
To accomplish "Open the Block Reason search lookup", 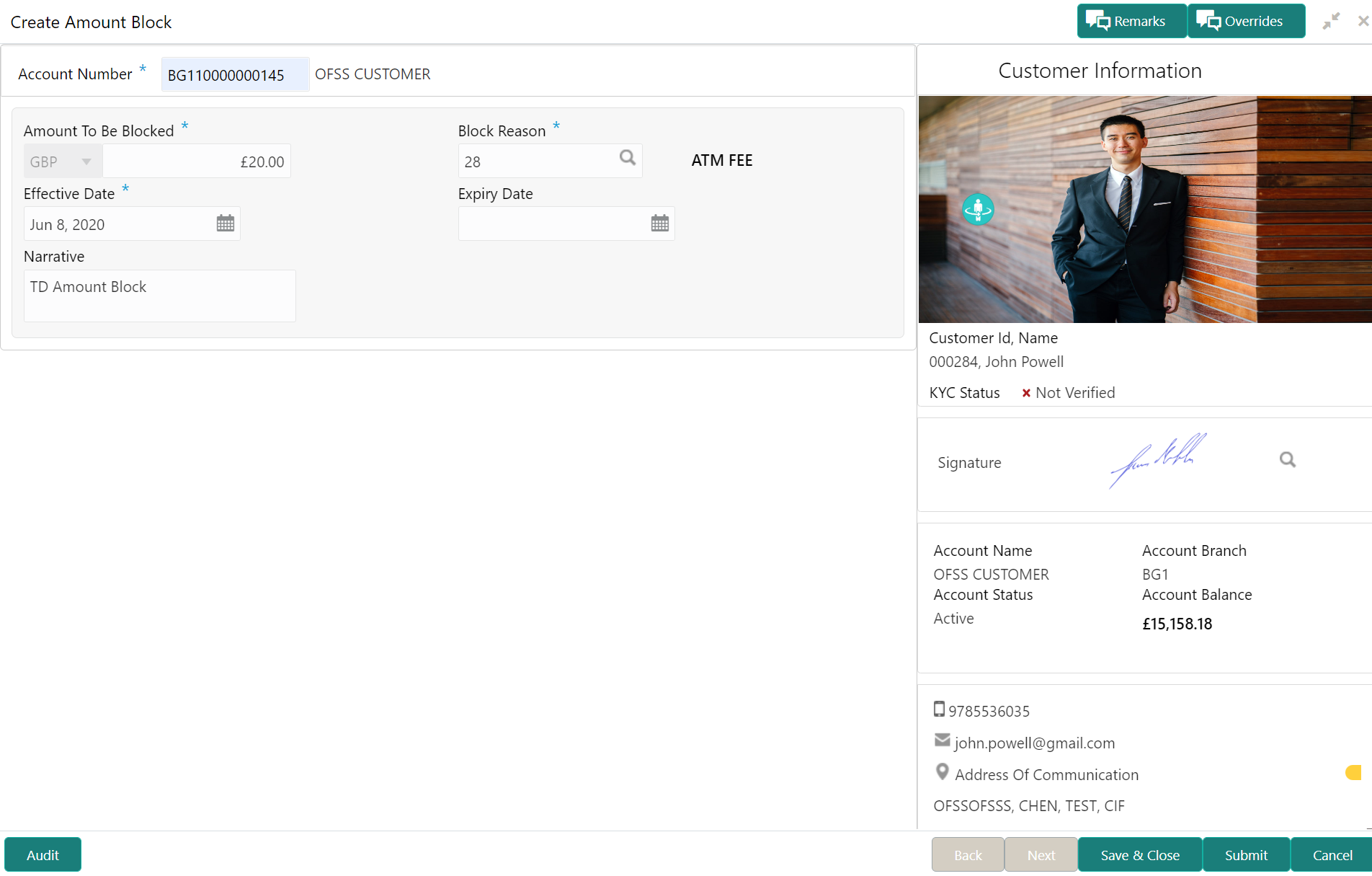I will [628, 158].
